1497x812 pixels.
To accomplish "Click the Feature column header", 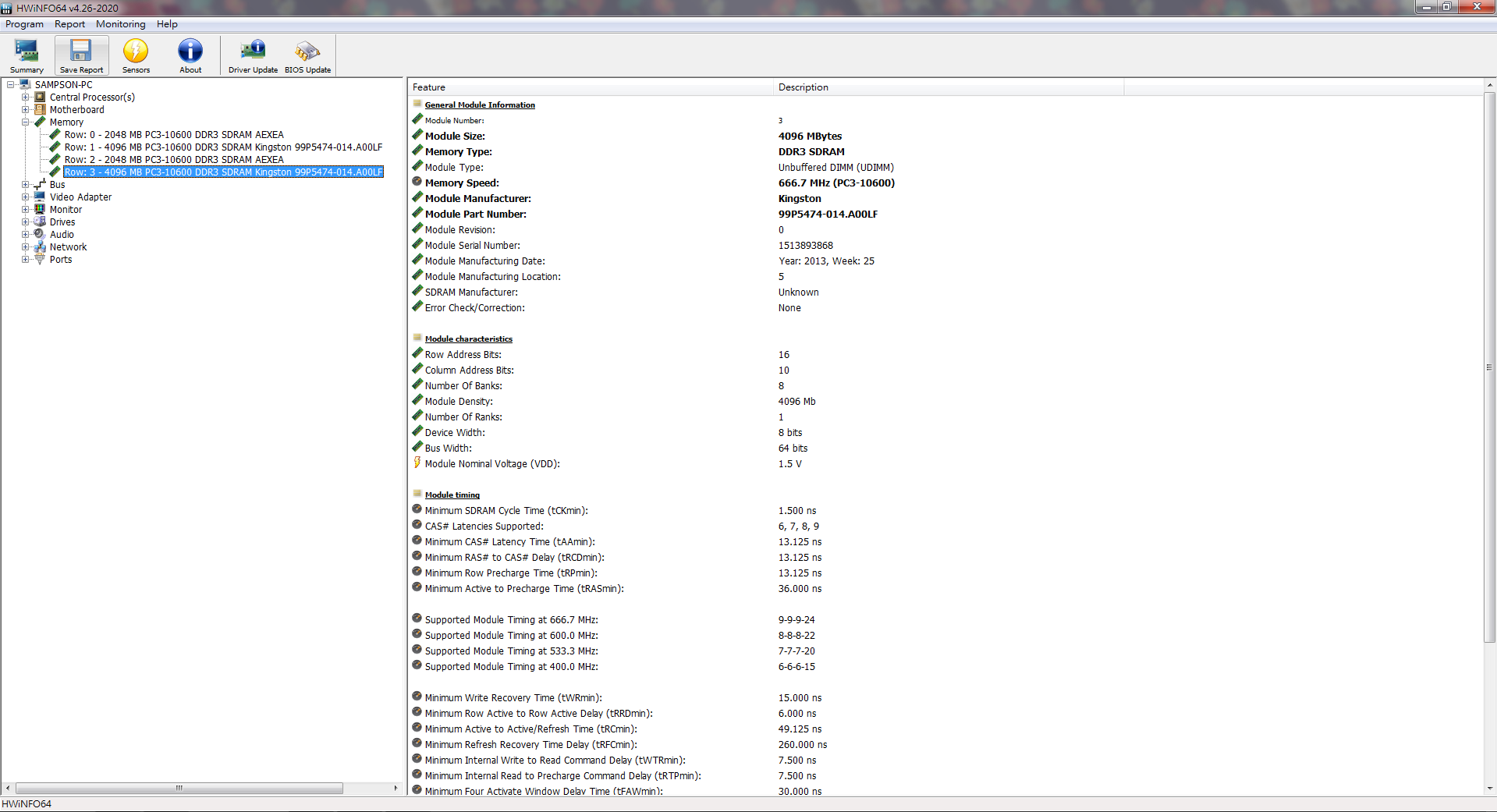I will click(x=591, y=87).
